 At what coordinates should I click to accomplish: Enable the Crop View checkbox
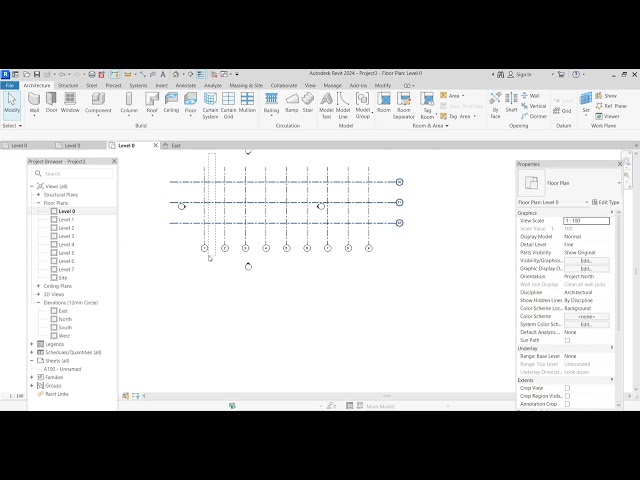[x=567, y=388]
